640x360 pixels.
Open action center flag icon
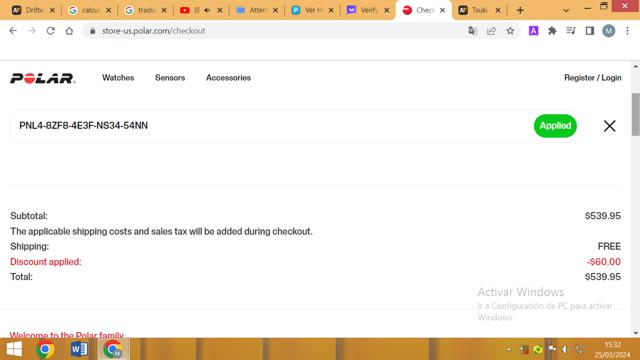tap(552, 349)
